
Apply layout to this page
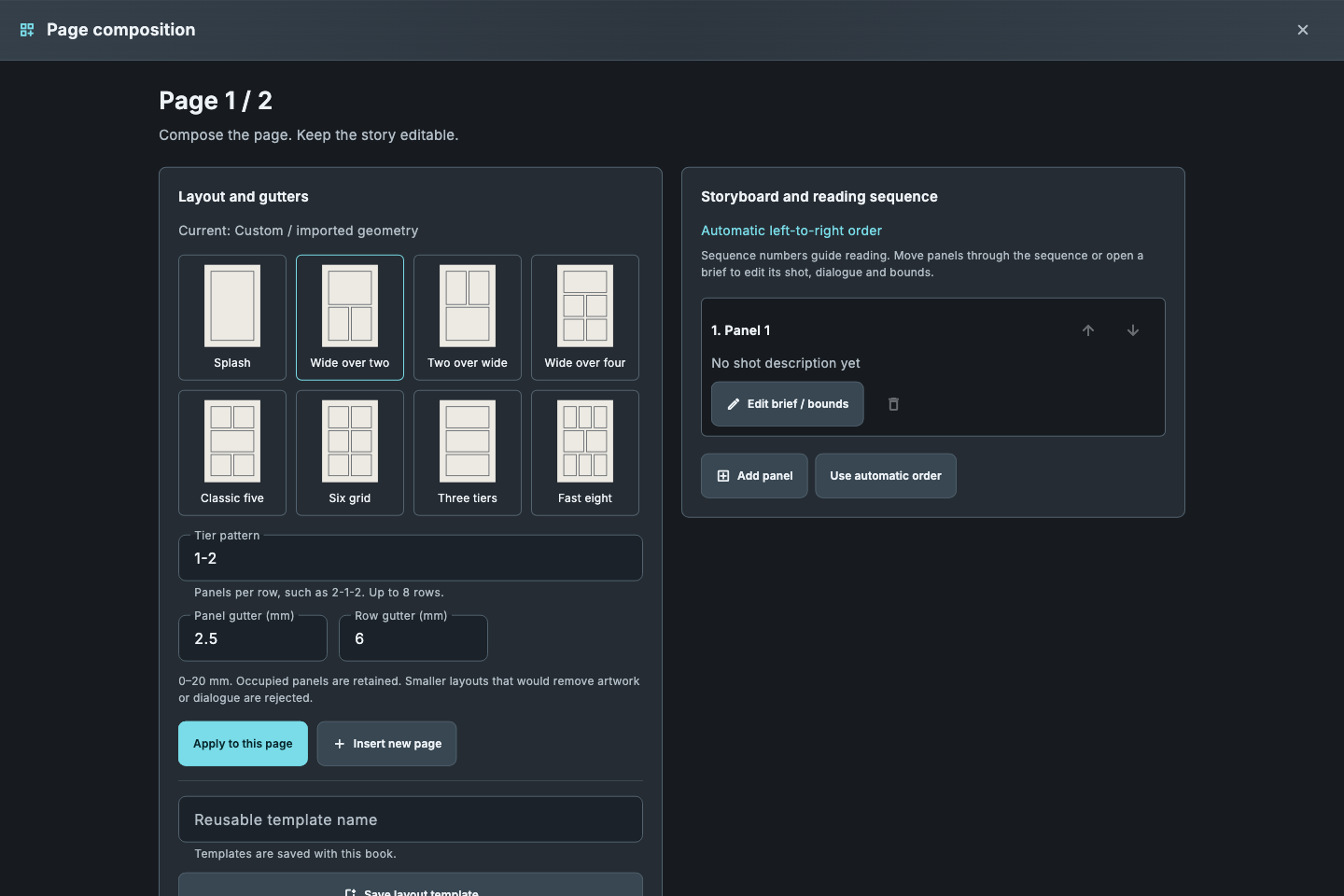click(x=243, y=744)
